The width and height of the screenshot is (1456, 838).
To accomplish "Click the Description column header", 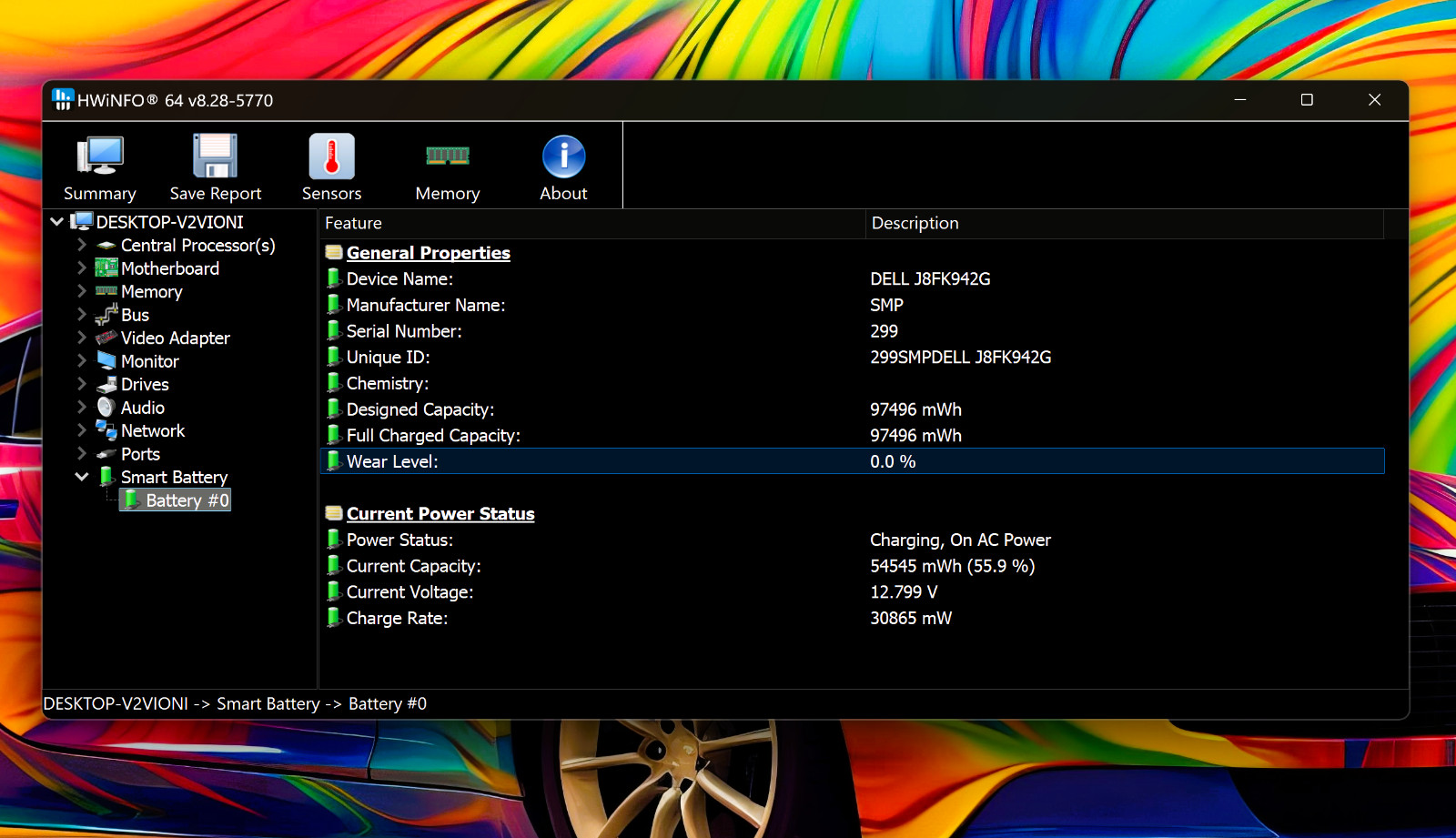I will [x=1125, y=223].
